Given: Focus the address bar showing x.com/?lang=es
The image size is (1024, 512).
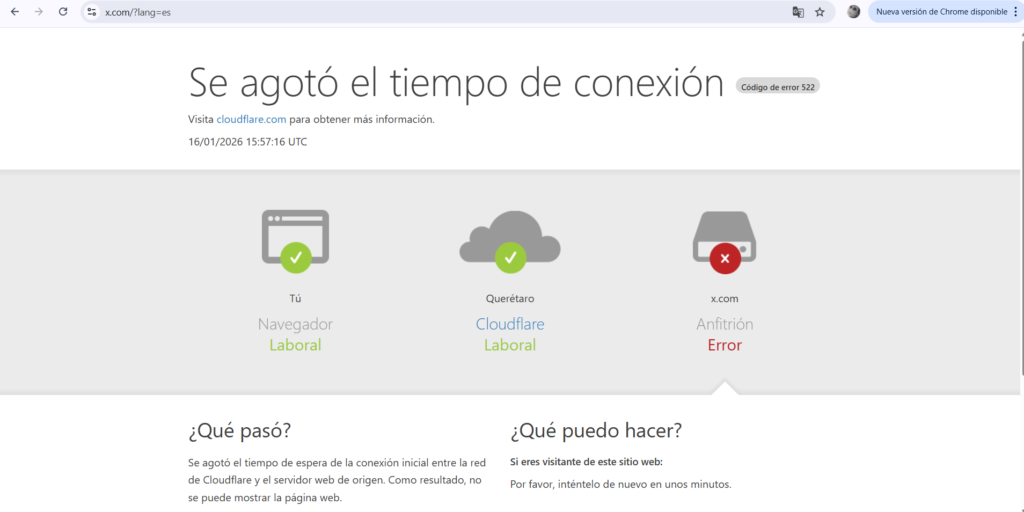Looking at the screenshot, I should pyautogui.click(x=400, y=12).
